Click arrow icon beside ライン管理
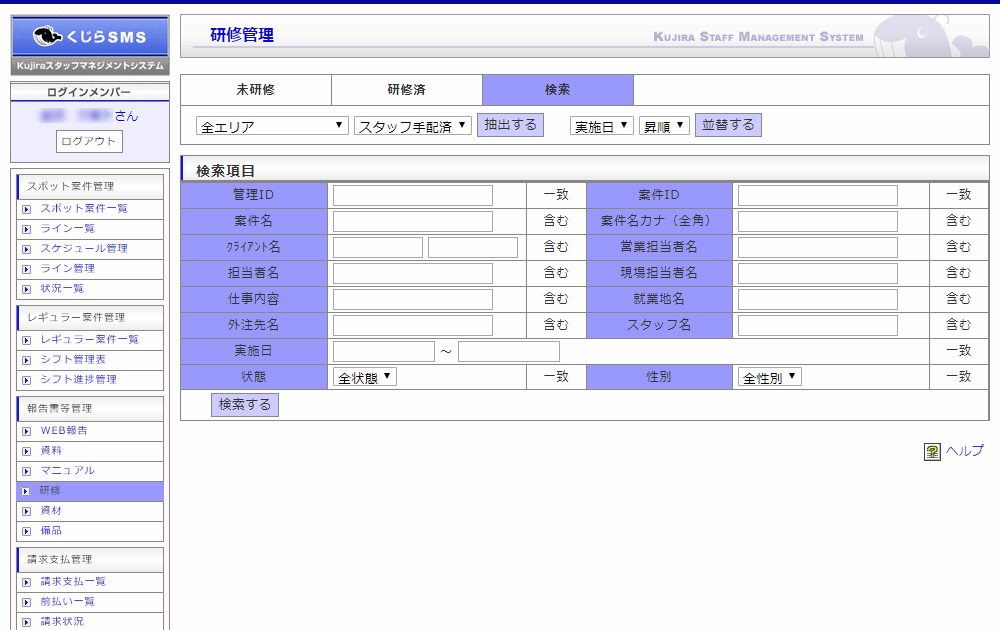This screenshot has width=1000, height=630. [x=26, y=269]
